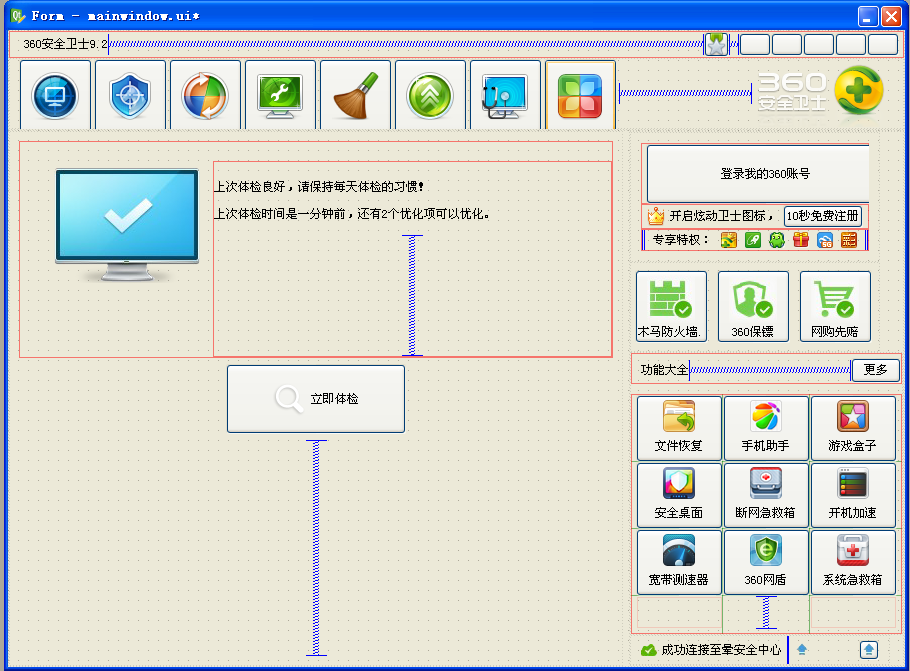The image size is (910, 671).
Task: Open the Windows orb patch repair icon
Action: (x=205, y=95)
